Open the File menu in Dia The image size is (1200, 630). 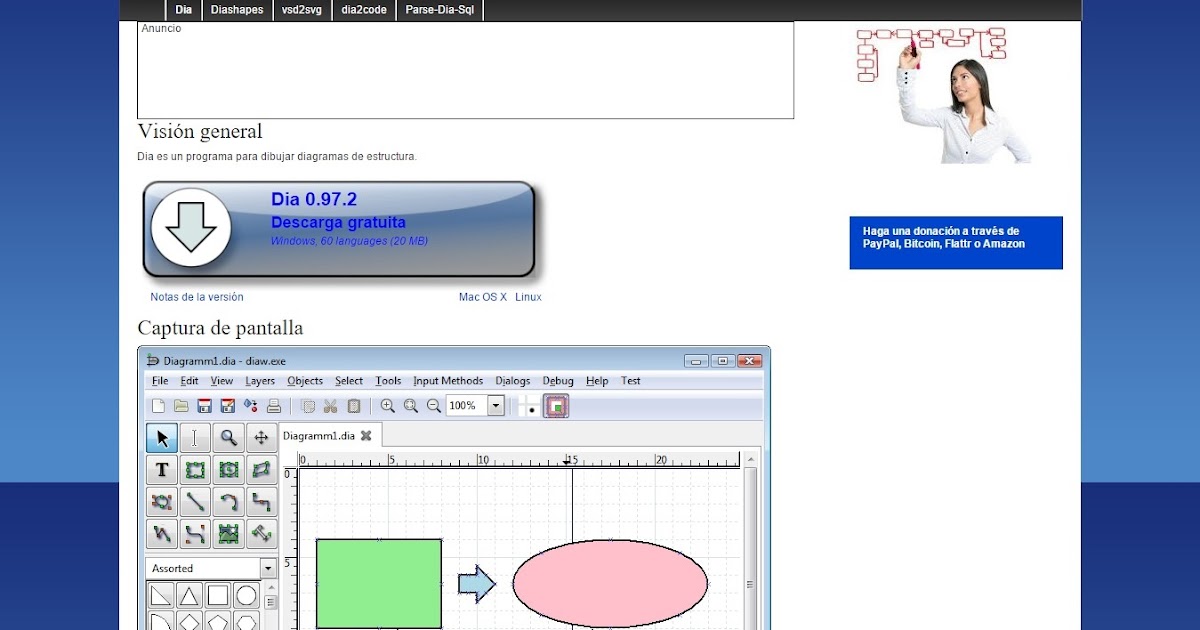(160, 381)
